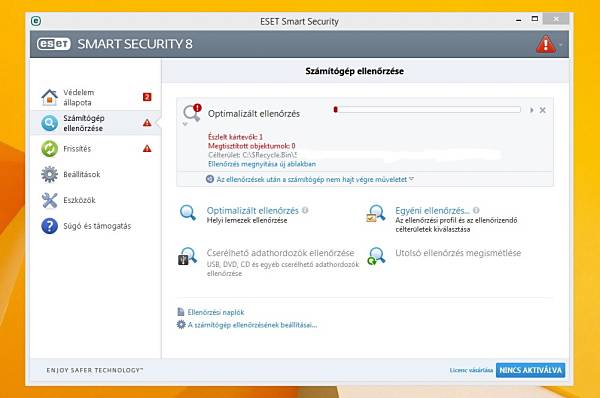Open Ellenőrzés megnyitása új ablakban link
This screenshot has height=398, width=600.
[262, 164]
